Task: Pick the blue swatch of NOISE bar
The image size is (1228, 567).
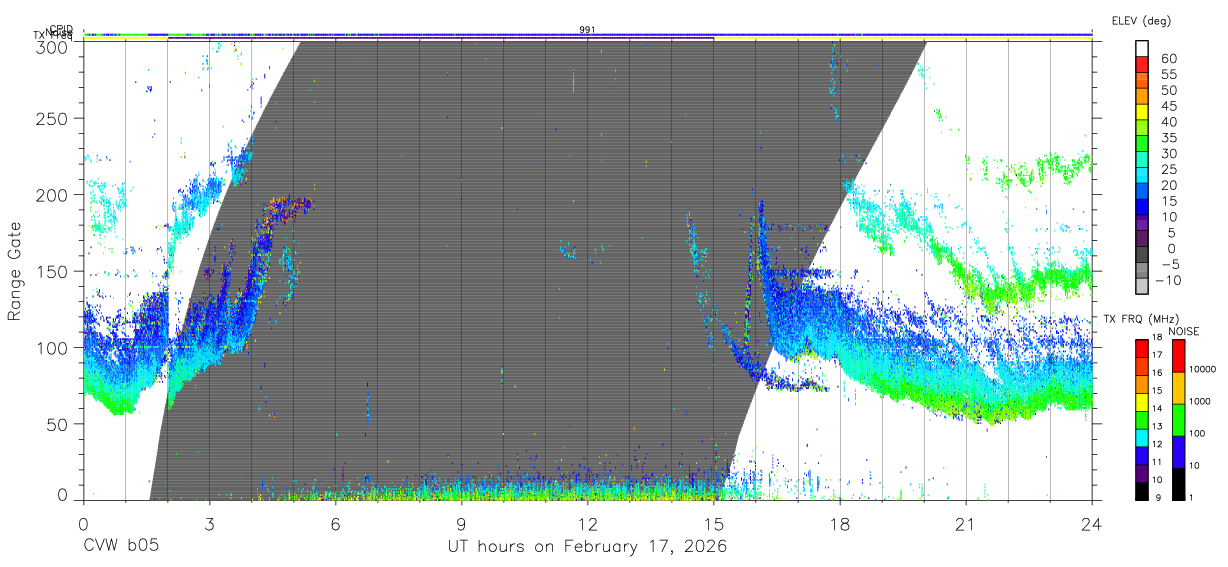Action: pos(1177,450)
